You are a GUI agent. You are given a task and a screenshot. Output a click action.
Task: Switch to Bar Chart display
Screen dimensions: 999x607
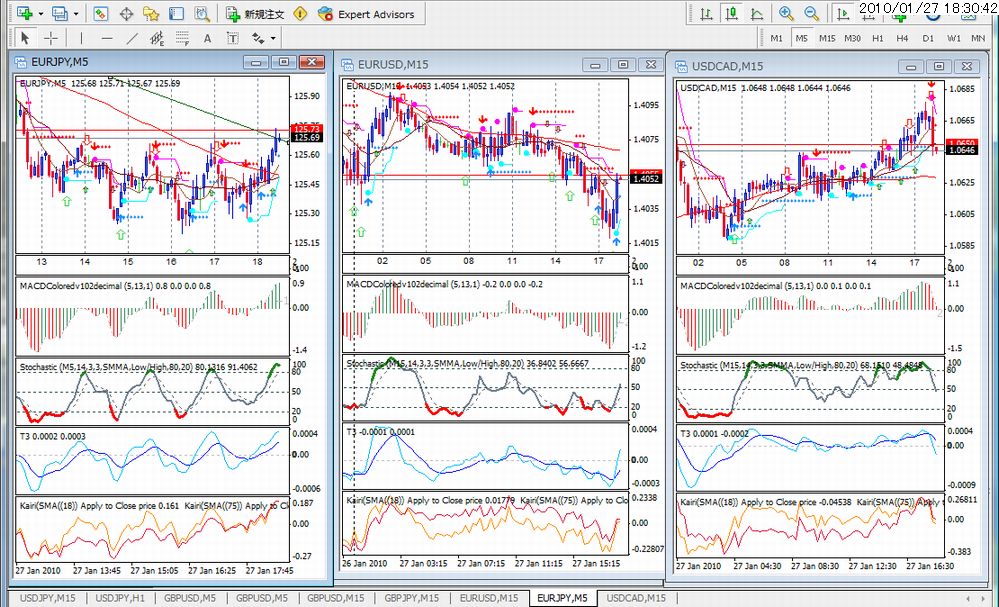point(707,13)
